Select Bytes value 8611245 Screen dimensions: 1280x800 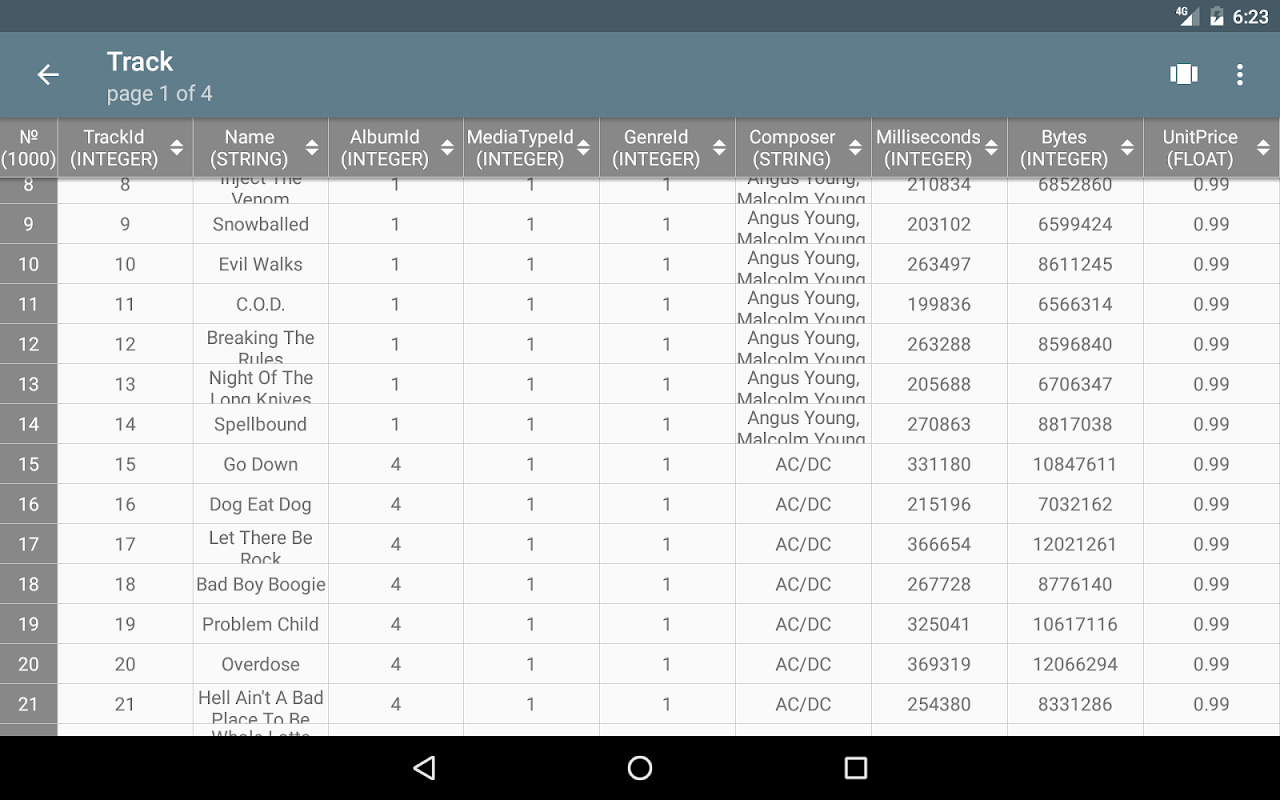(x=1075, y=264)
